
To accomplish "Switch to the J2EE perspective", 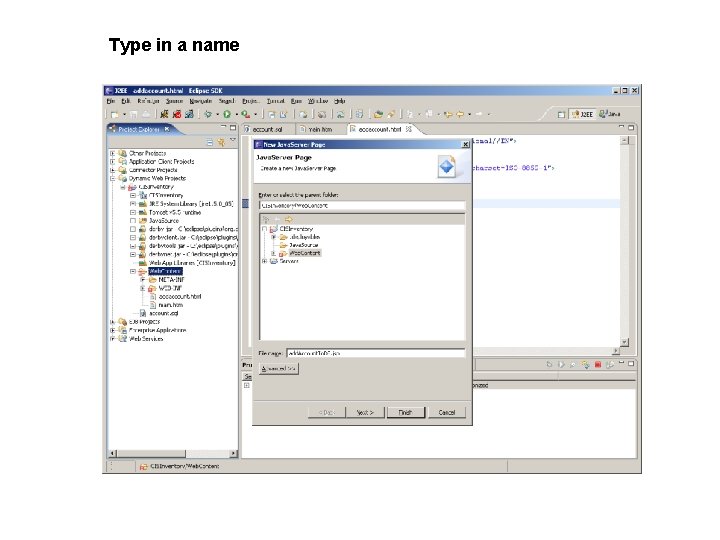I will point(582,114).
